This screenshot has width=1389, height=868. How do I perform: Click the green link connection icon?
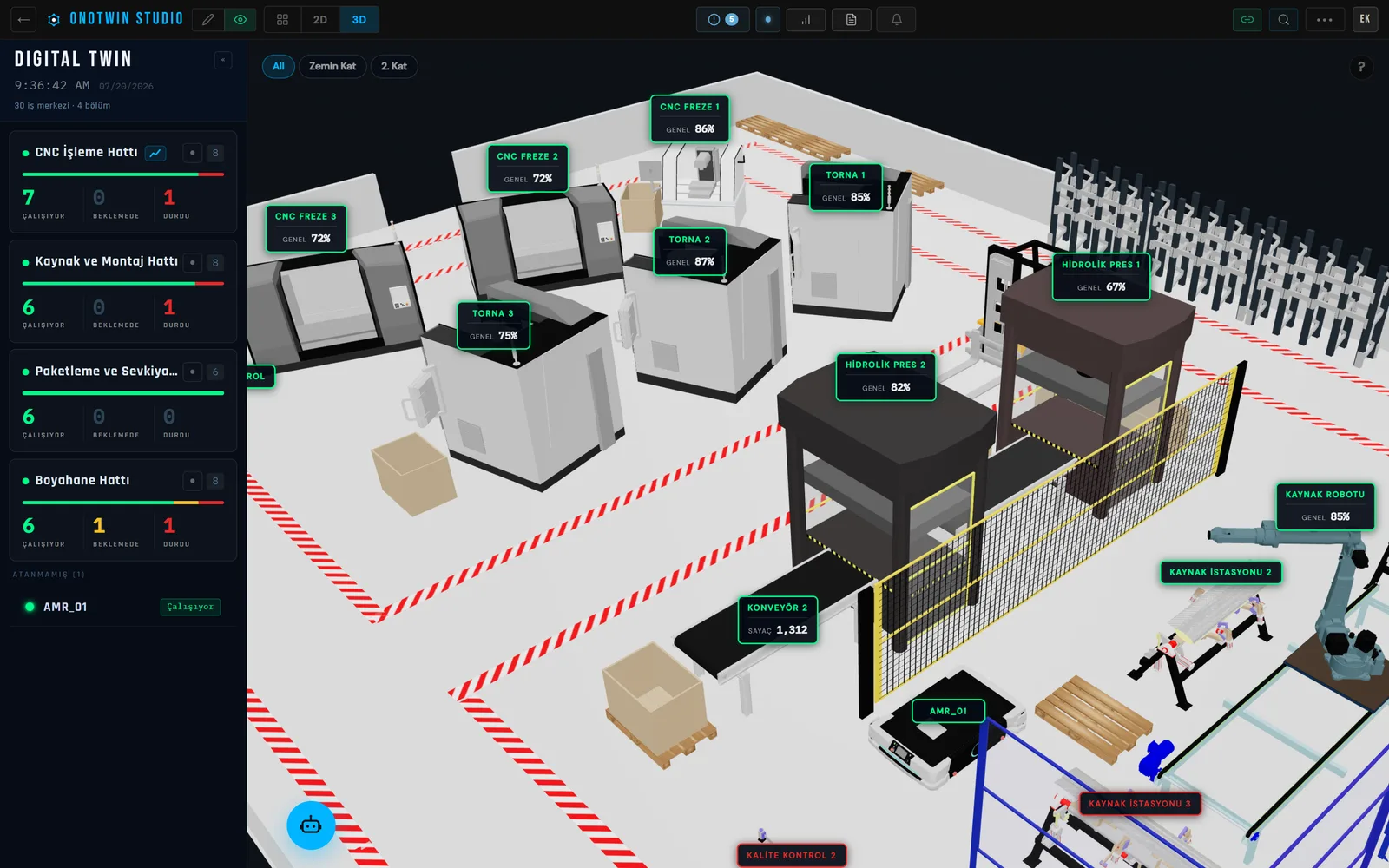[1247, 19]
